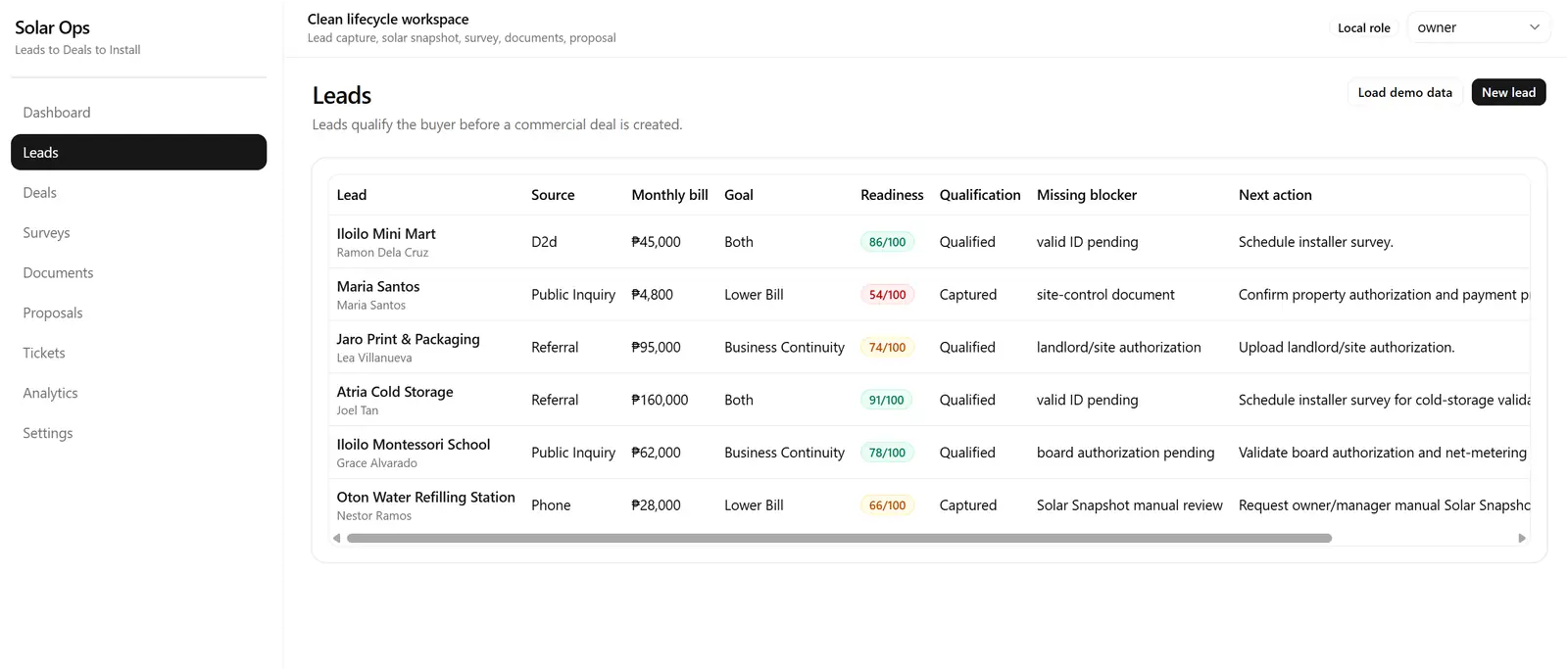Click the Clean lifecycle workspace heading
1568x670 pixels.
pyautogui.click(x=388, y=19)
